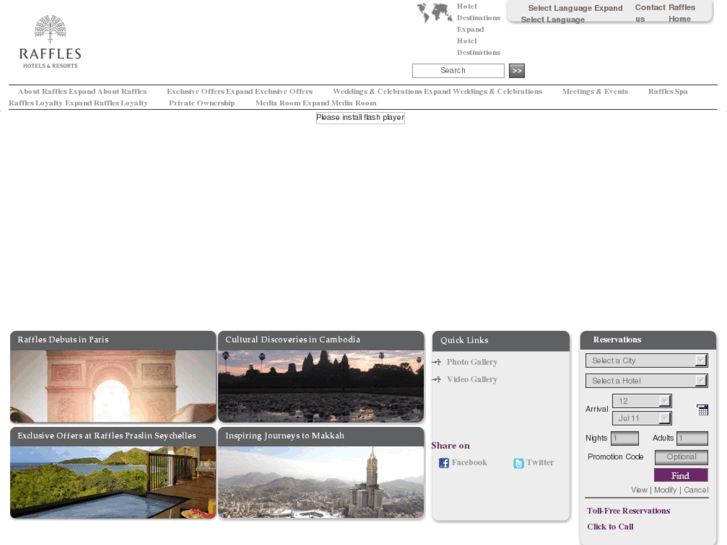Open the arrival month dropdown Jul 11
Screen dimensions: 727x545
pos(642,418)
